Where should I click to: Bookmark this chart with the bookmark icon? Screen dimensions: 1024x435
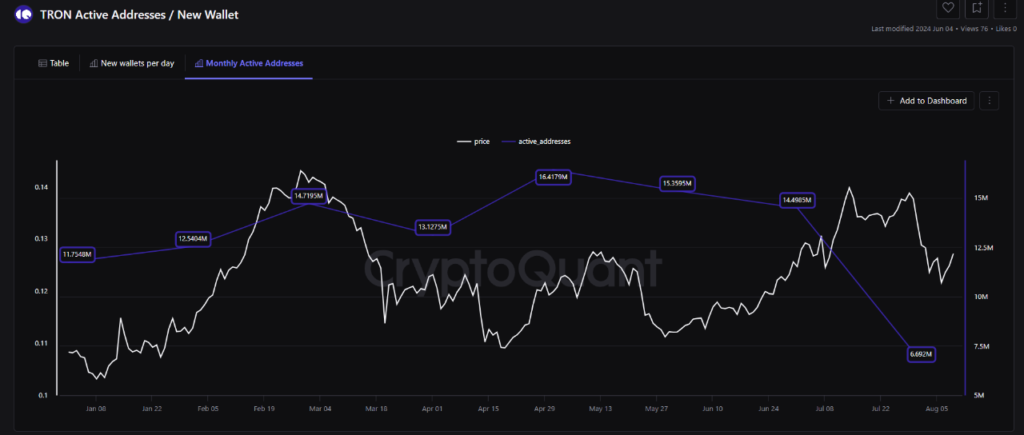tap(977, 8)
